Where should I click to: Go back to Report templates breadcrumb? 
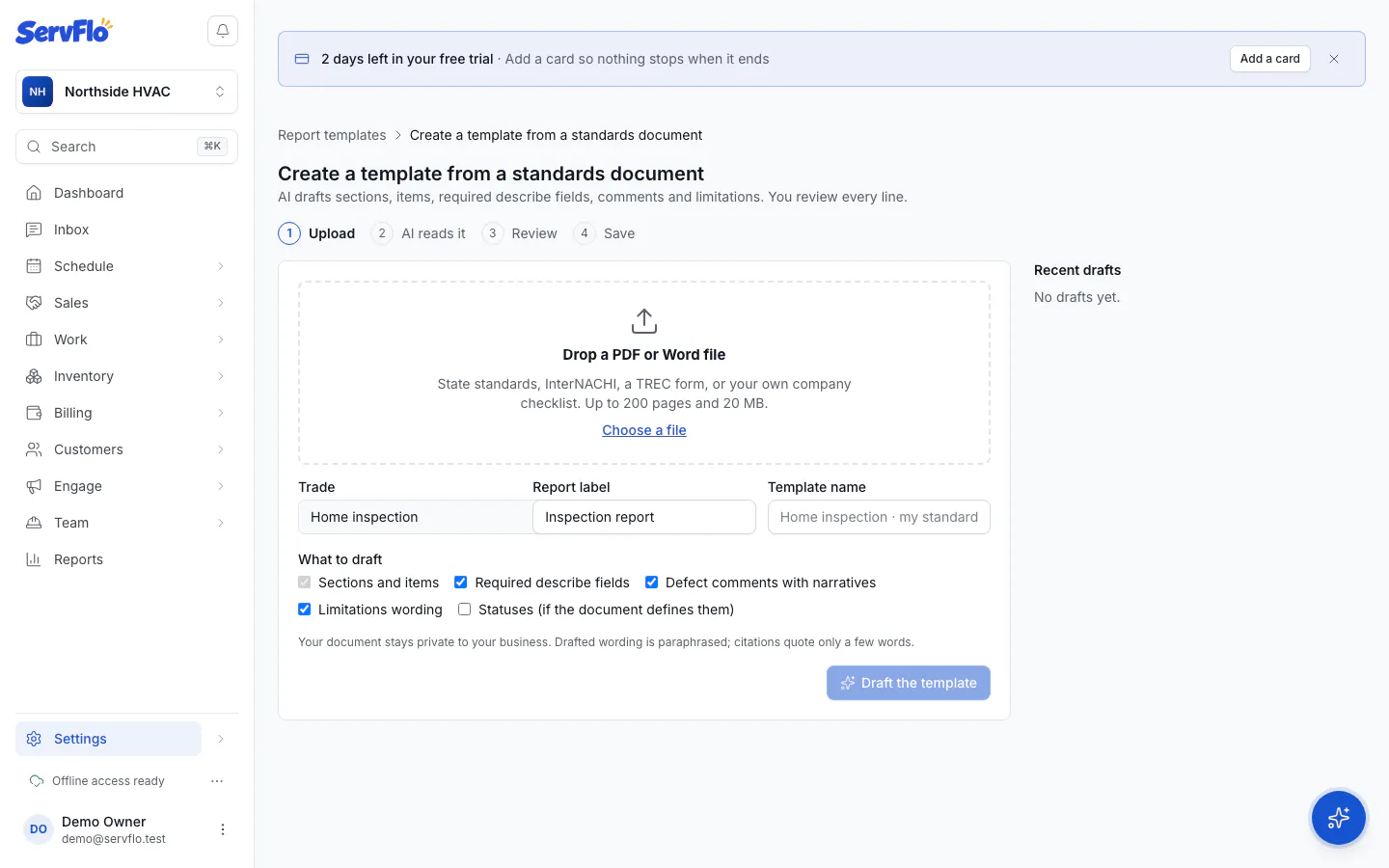pos(332,135)
